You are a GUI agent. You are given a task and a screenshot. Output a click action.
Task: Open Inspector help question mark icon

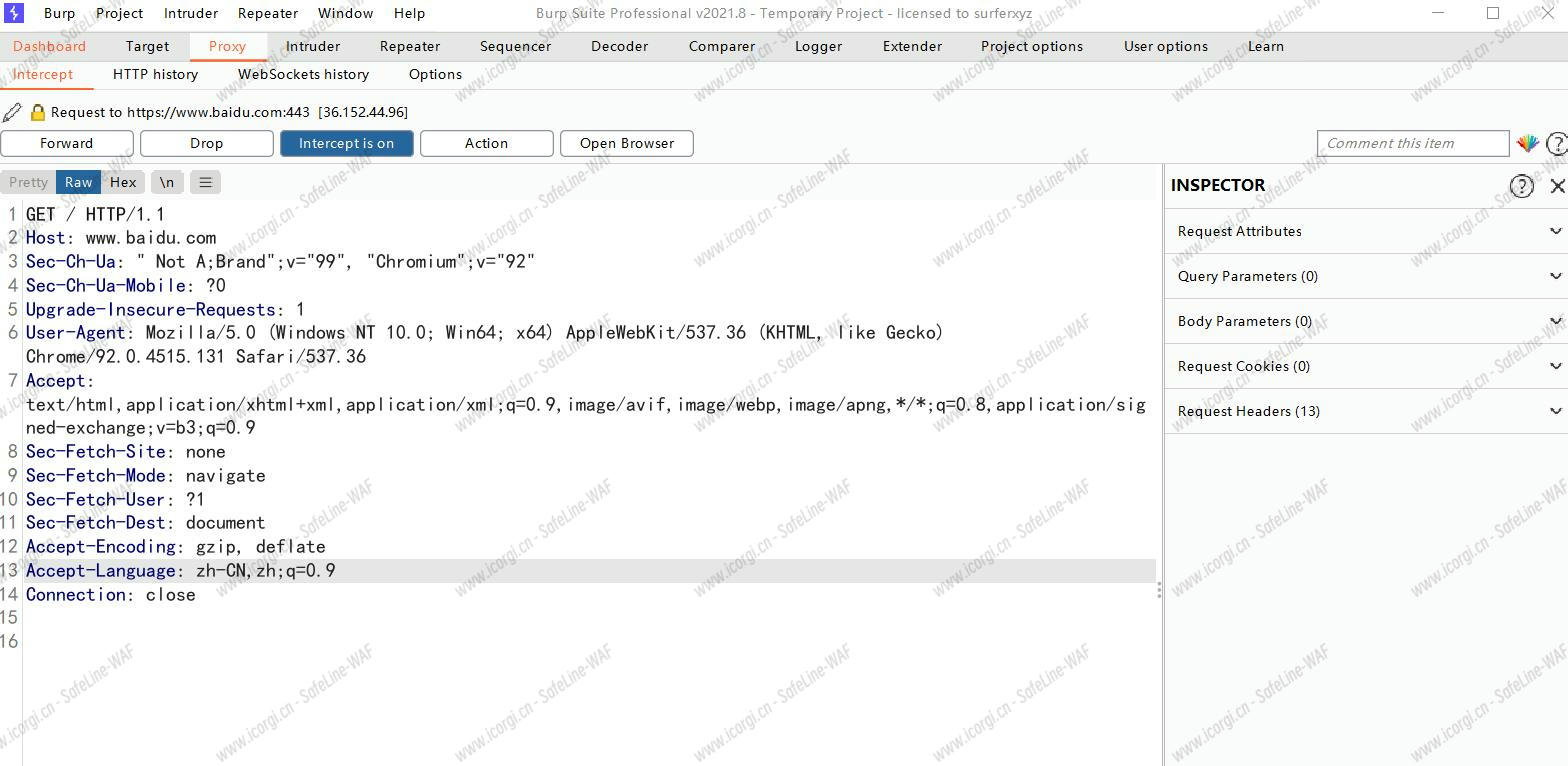[1521, 185]
